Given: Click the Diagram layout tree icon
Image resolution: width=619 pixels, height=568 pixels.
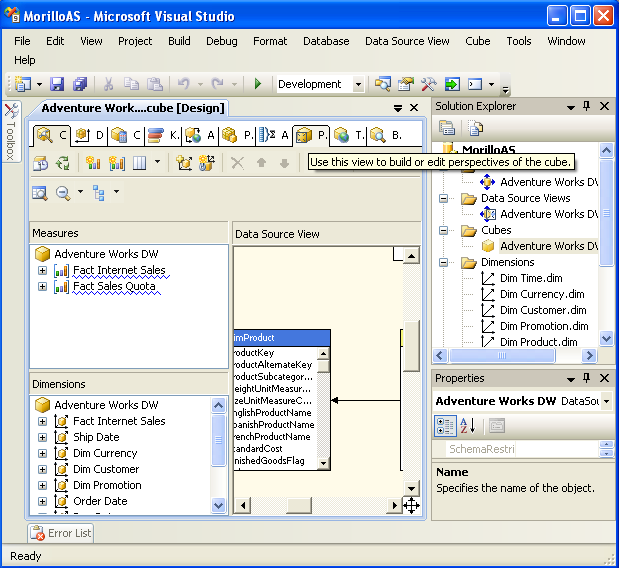Looking at the screenshot, I should (x=99, y=193).
